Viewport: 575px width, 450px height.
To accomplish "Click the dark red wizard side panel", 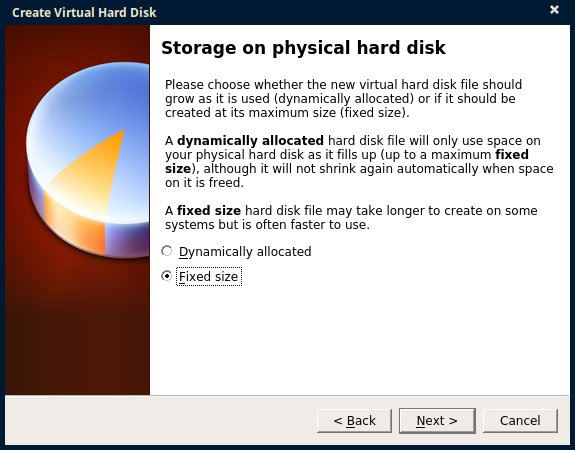I will click(x=77, y=330).
